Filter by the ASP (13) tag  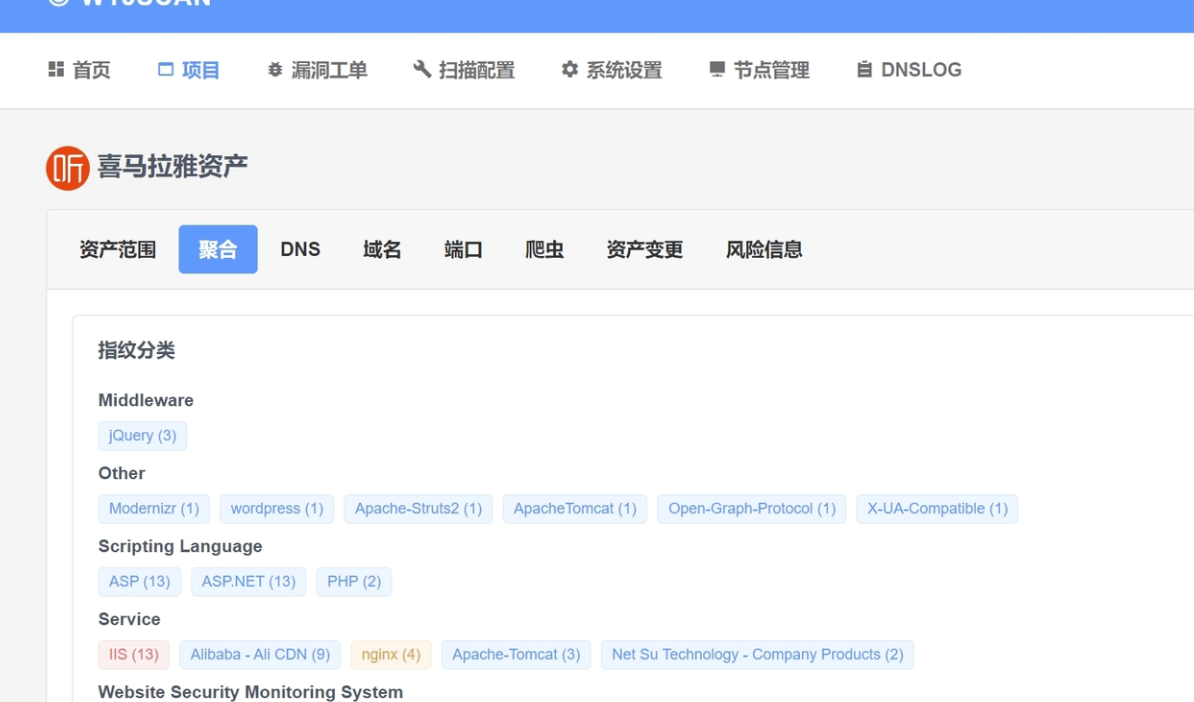pos(139,582)
